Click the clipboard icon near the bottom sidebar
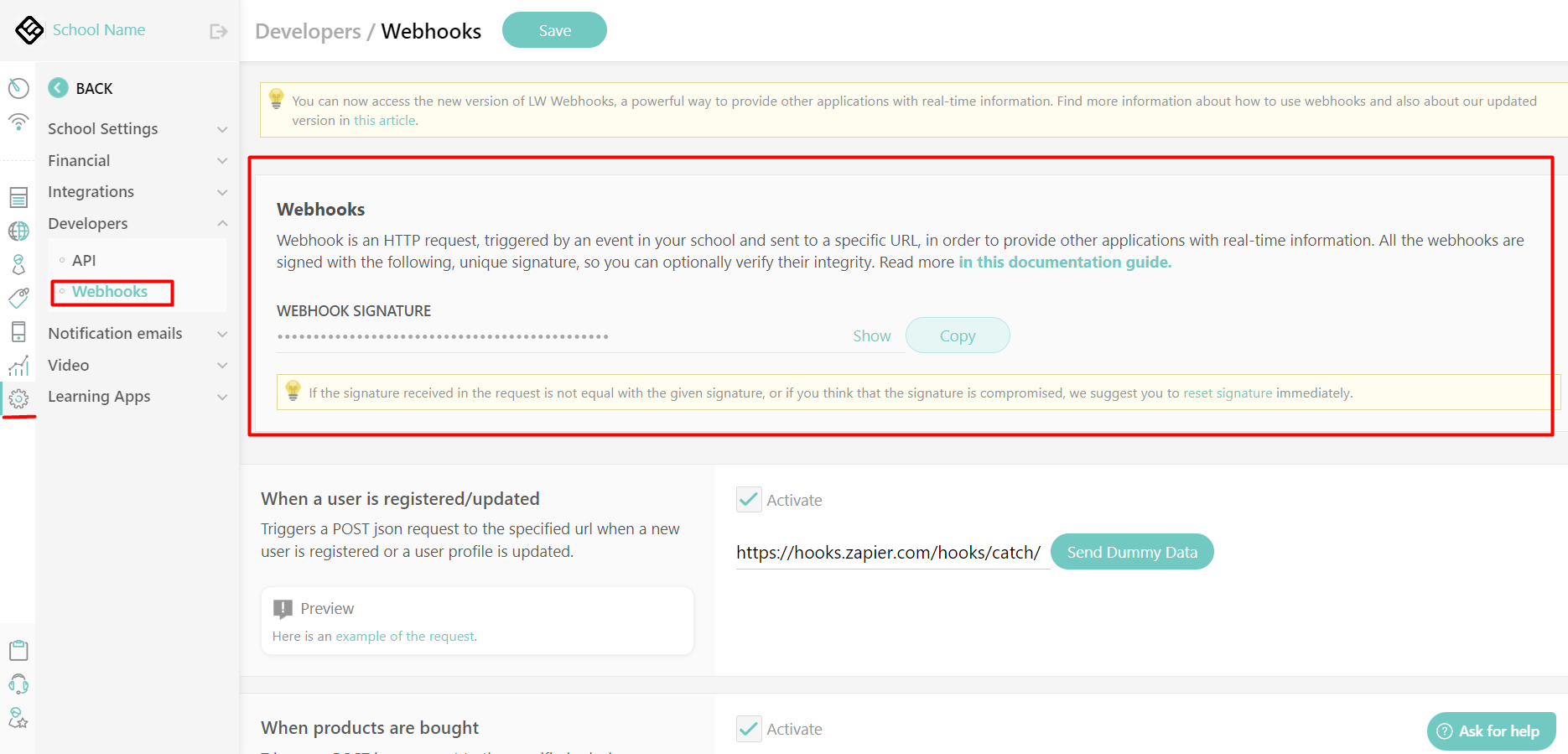1568x754 pixels. click(18, 648)
